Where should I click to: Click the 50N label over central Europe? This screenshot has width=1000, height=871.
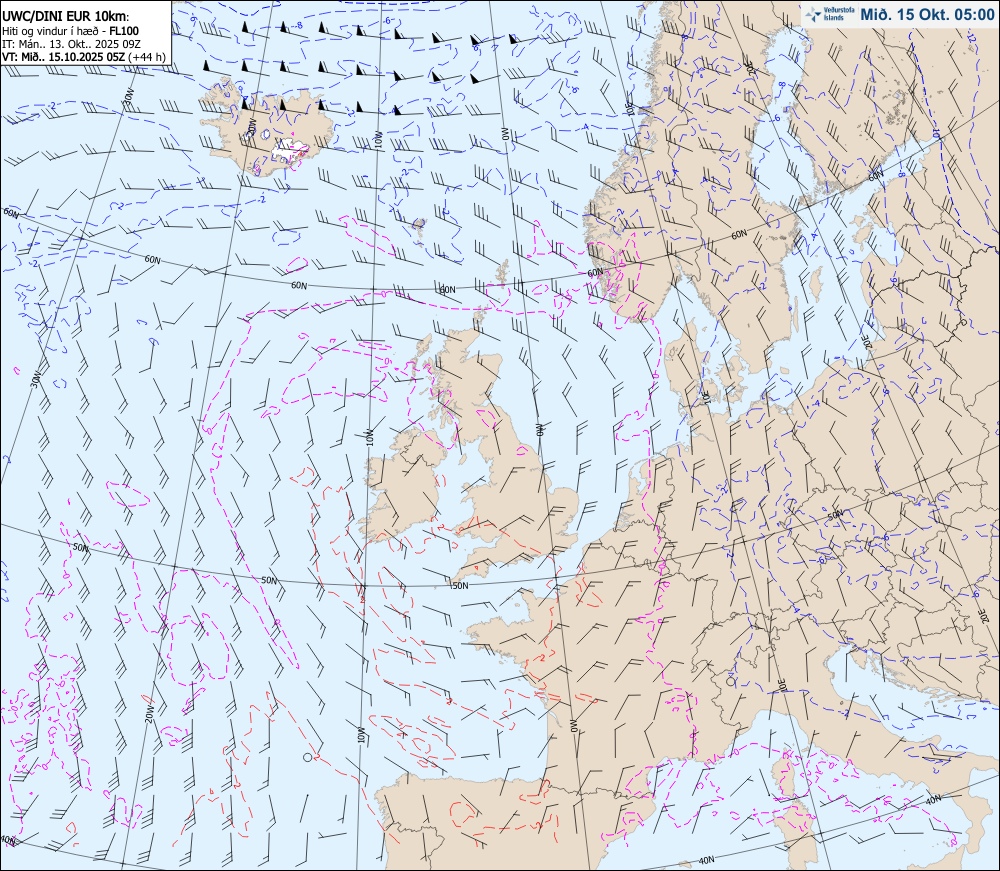835,515
